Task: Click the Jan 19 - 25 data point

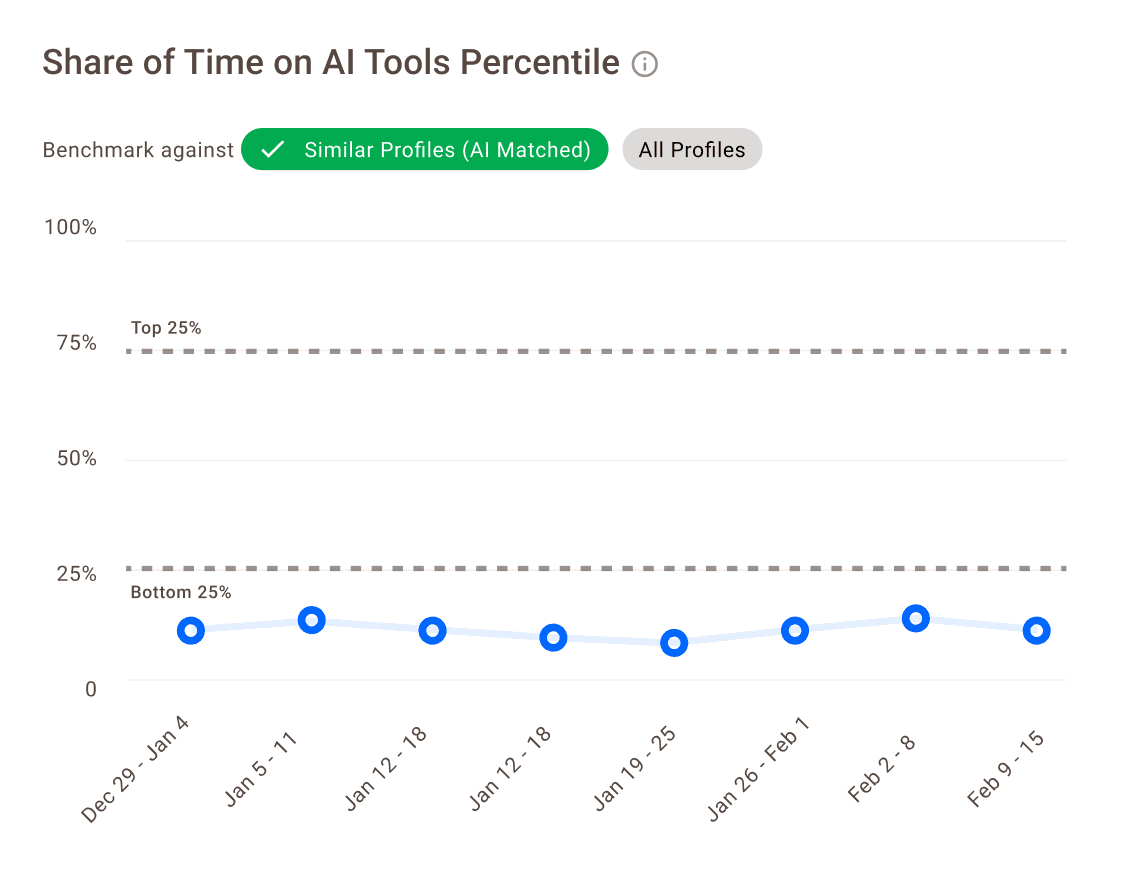Action: pos(674,643)
